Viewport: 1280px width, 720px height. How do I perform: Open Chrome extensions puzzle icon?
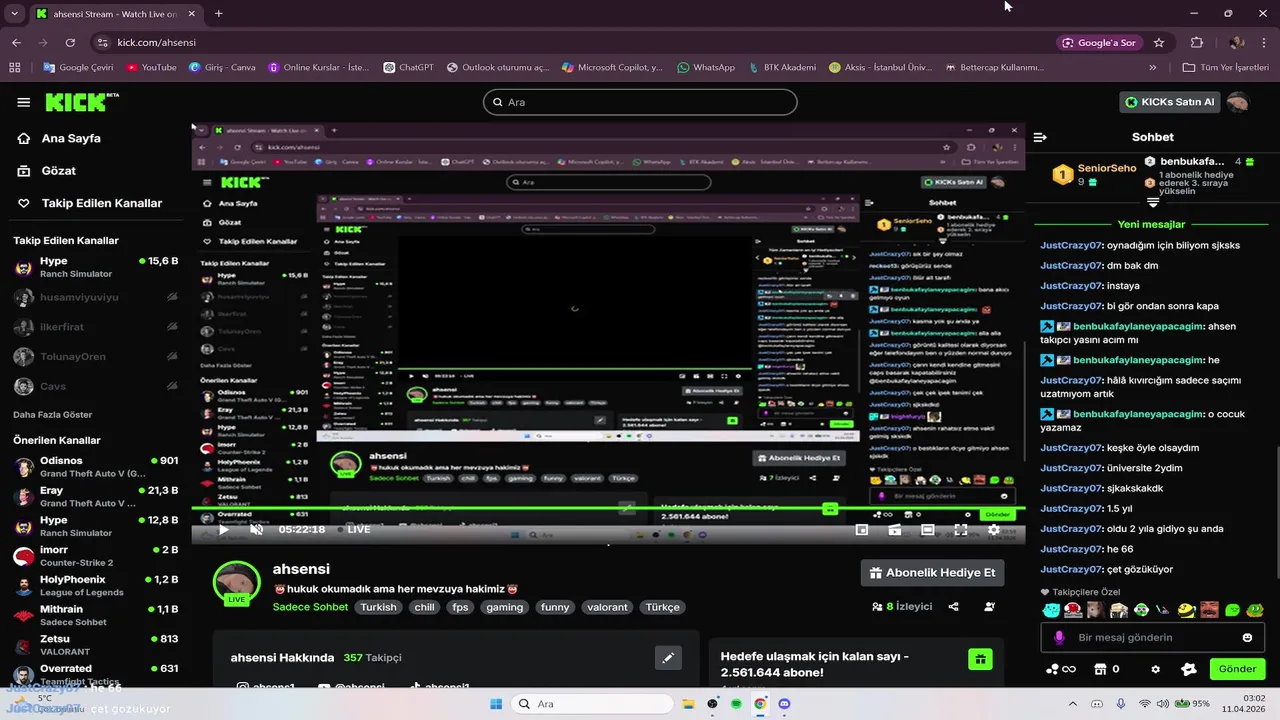pyautogui.click(x=1196, y=43)
